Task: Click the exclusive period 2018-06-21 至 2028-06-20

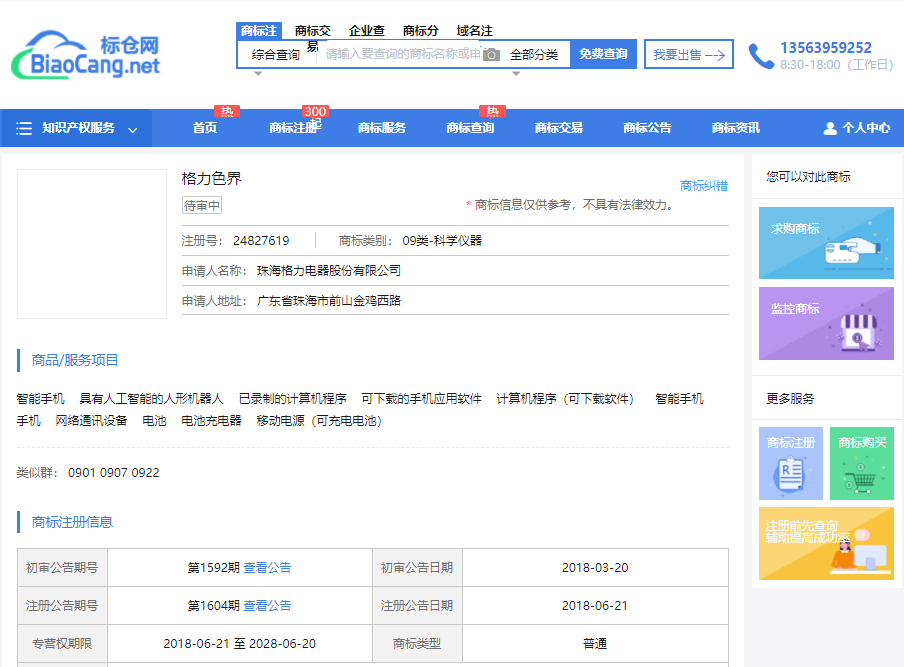Action: (x=239, y=644)
